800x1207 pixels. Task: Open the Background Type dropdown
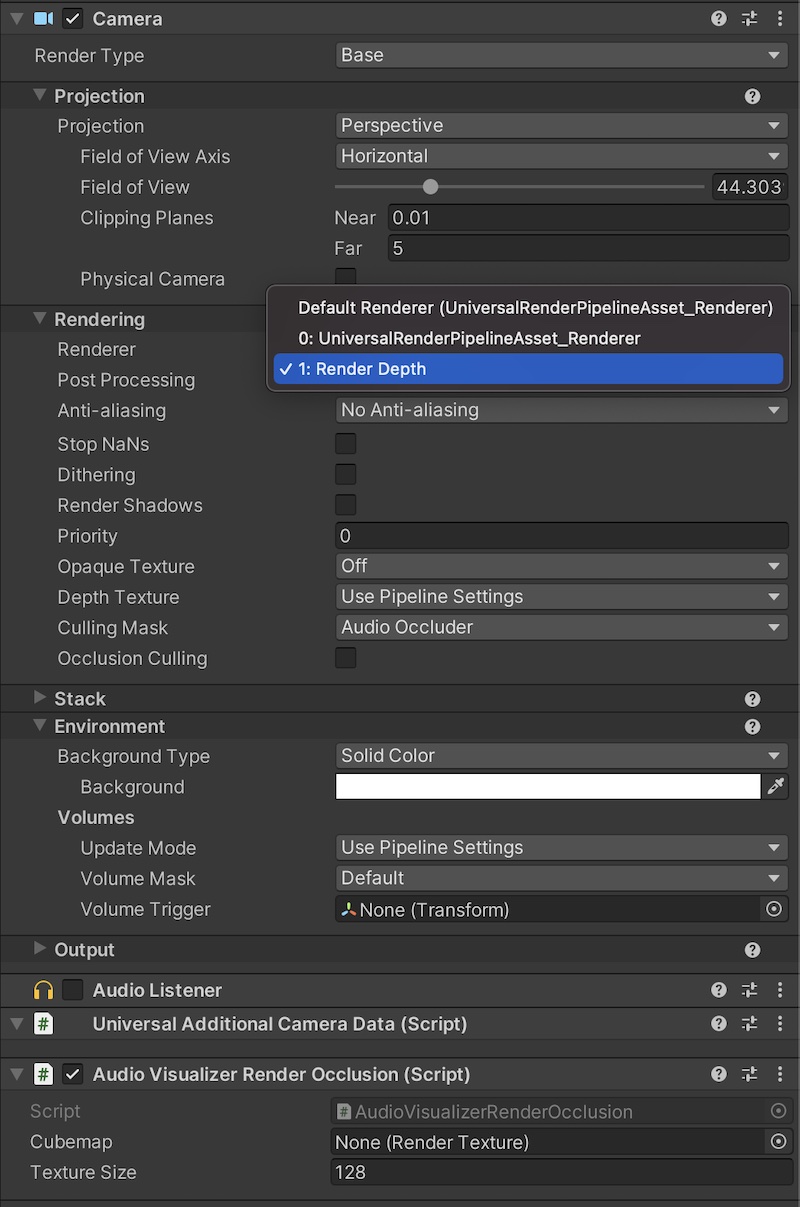(x=561, y=756)
